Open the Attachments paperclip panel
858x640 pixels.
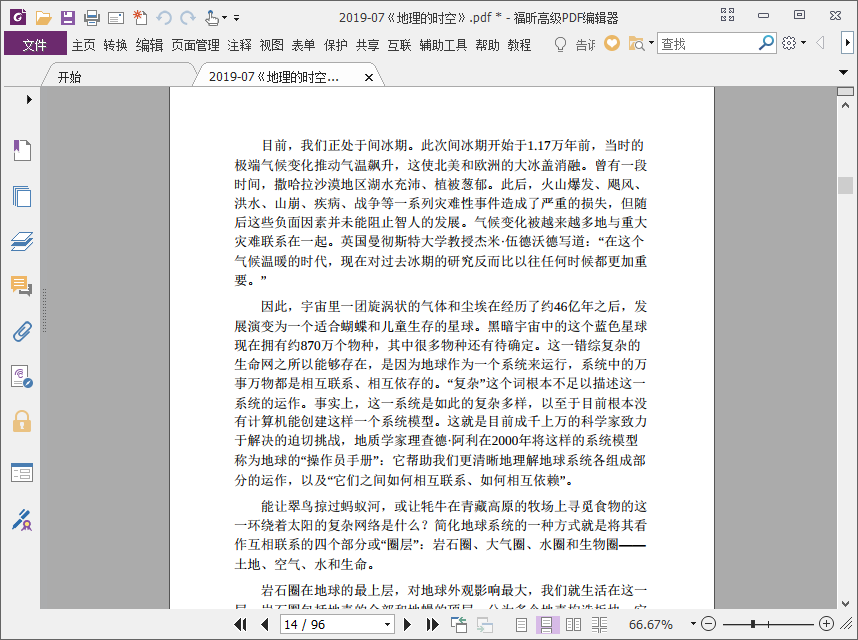(22, 331)
